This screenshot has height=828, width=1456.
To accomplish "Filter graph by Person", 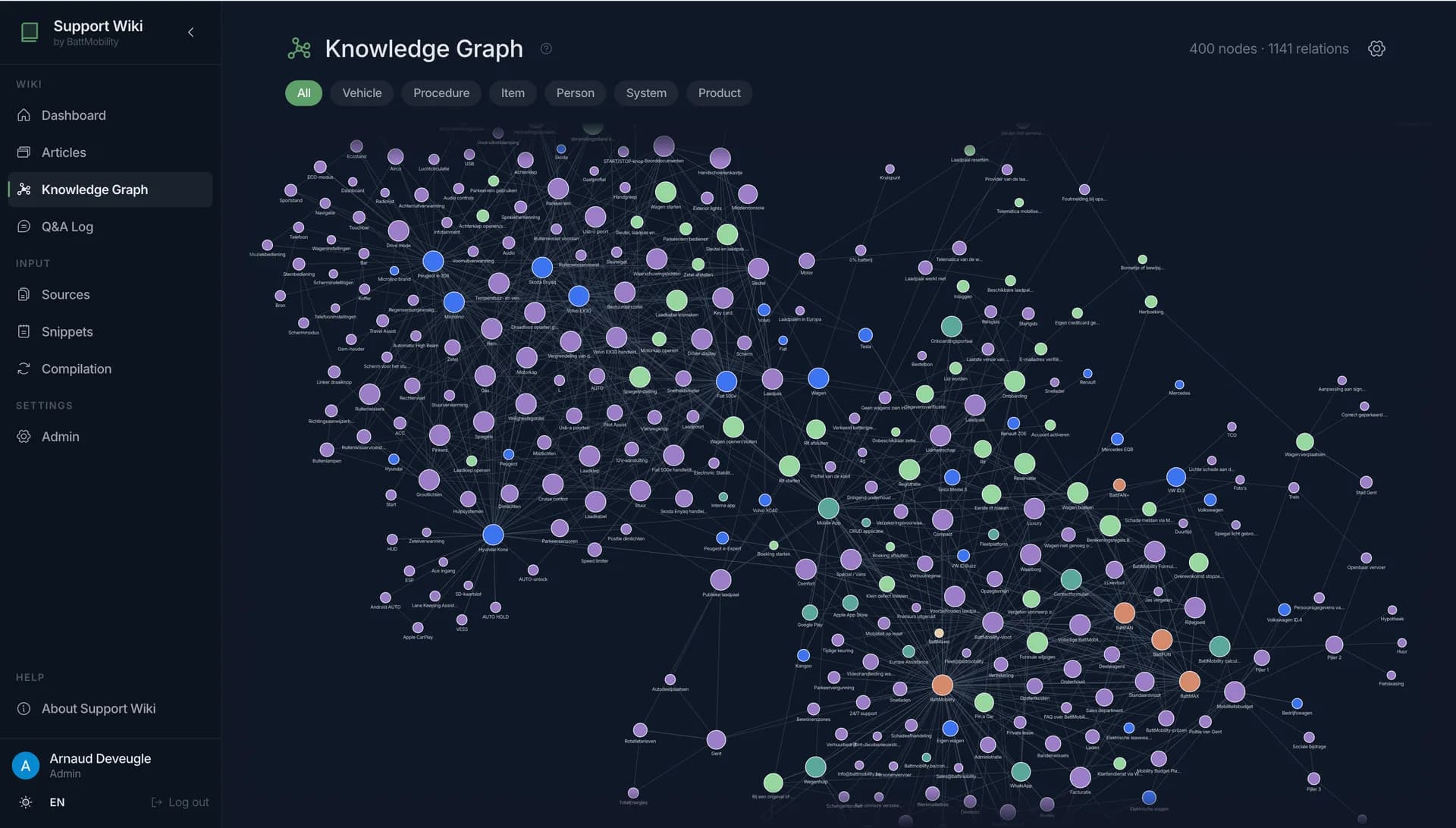I will (x=576, y=93).
